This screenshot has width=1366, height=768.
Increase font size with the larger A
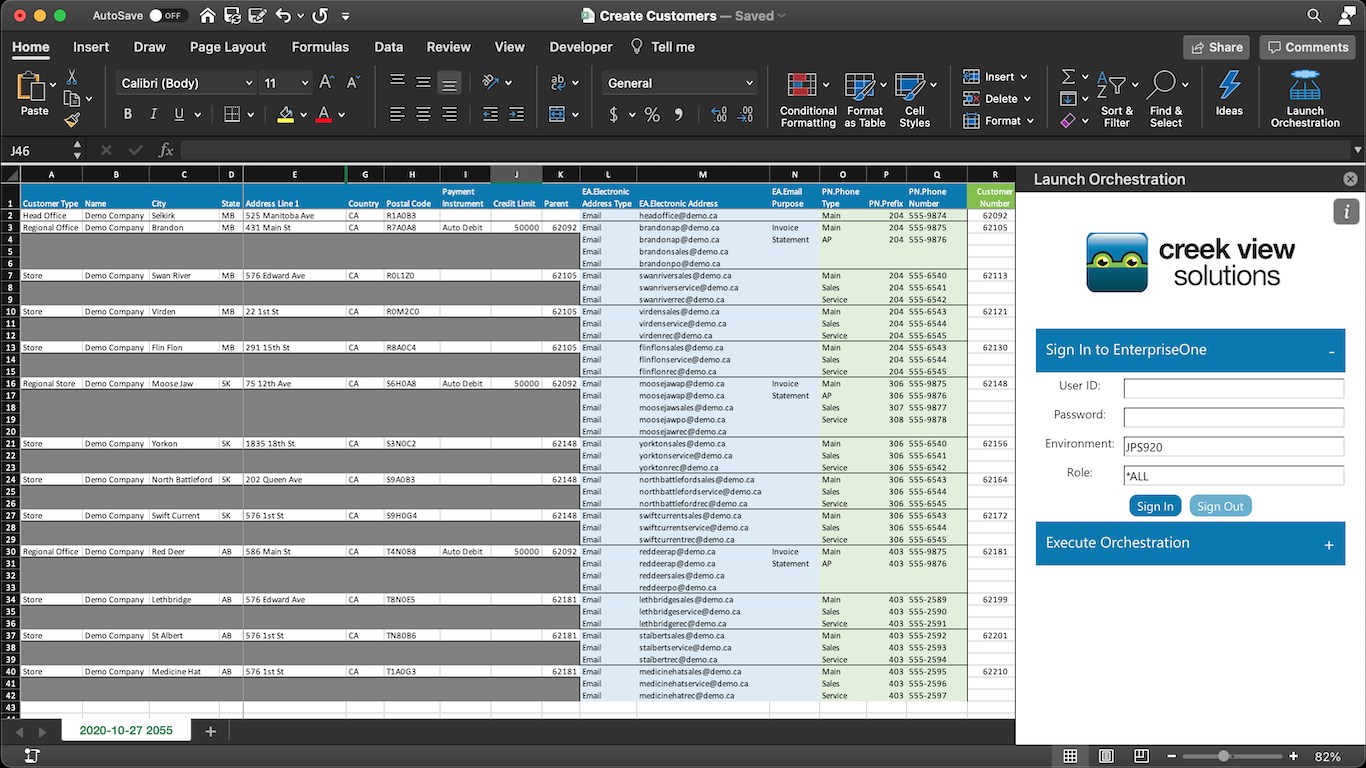coord(327,83)
